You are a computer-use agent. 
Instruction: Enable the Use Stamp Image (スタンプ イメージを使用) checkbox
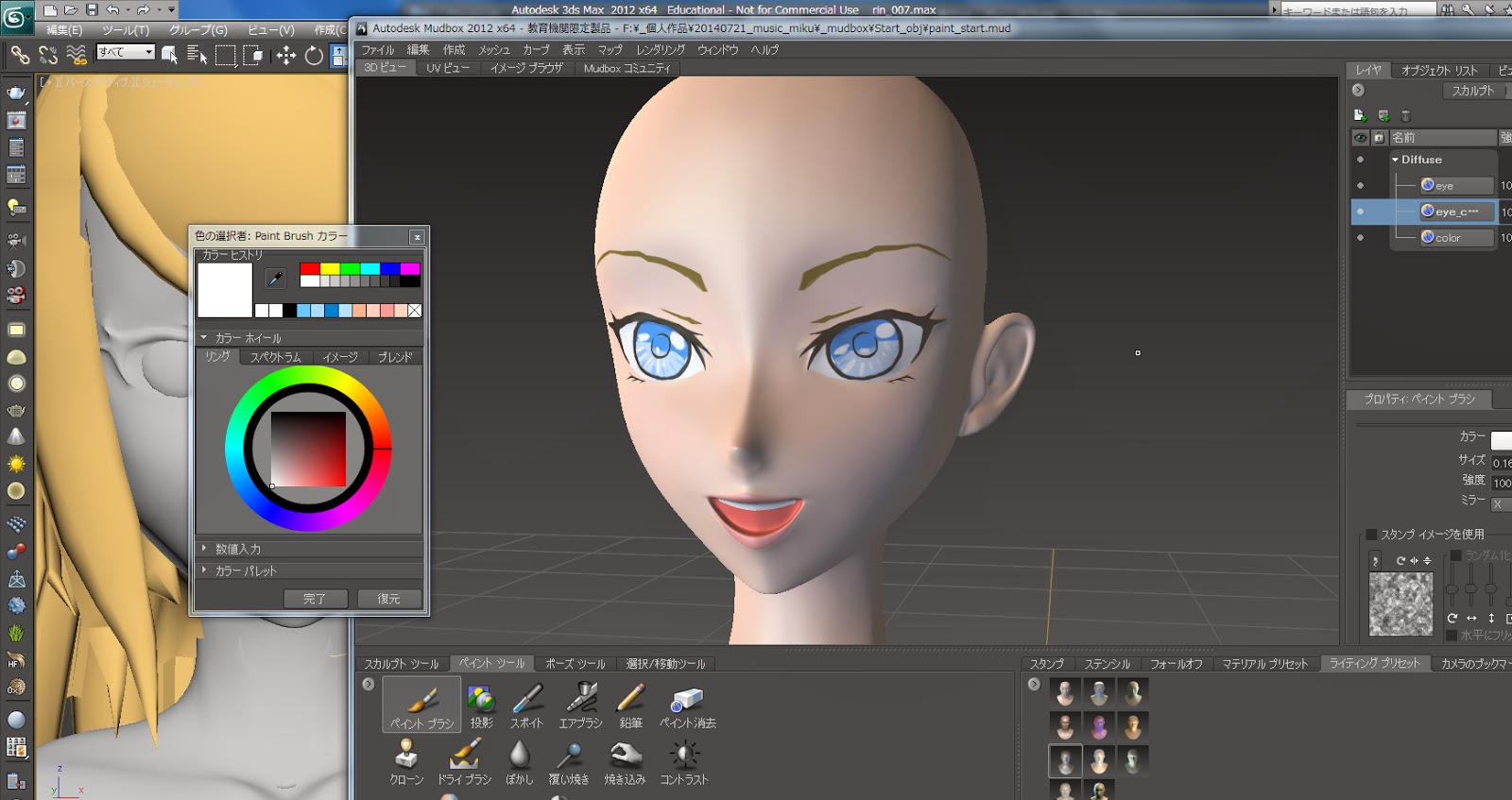coord(1372,535)
